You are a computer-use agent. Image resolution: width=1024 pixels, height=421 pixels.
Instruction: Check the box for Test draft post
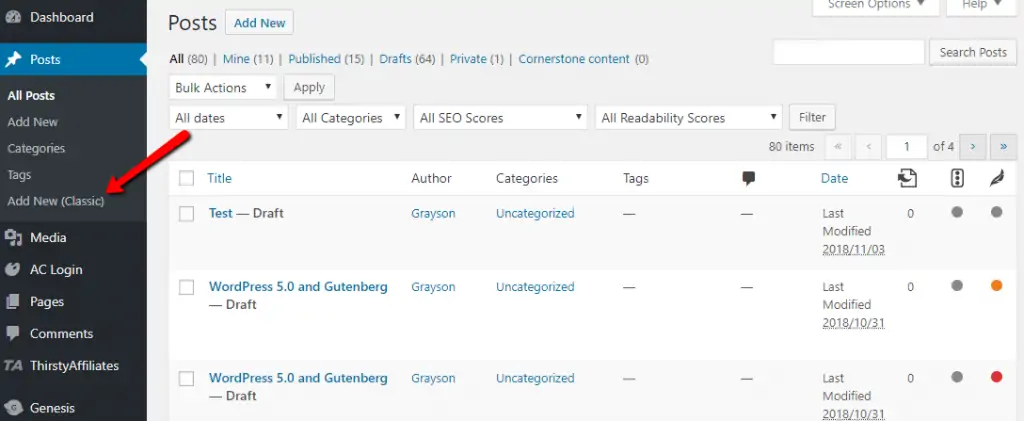point(186,213)
